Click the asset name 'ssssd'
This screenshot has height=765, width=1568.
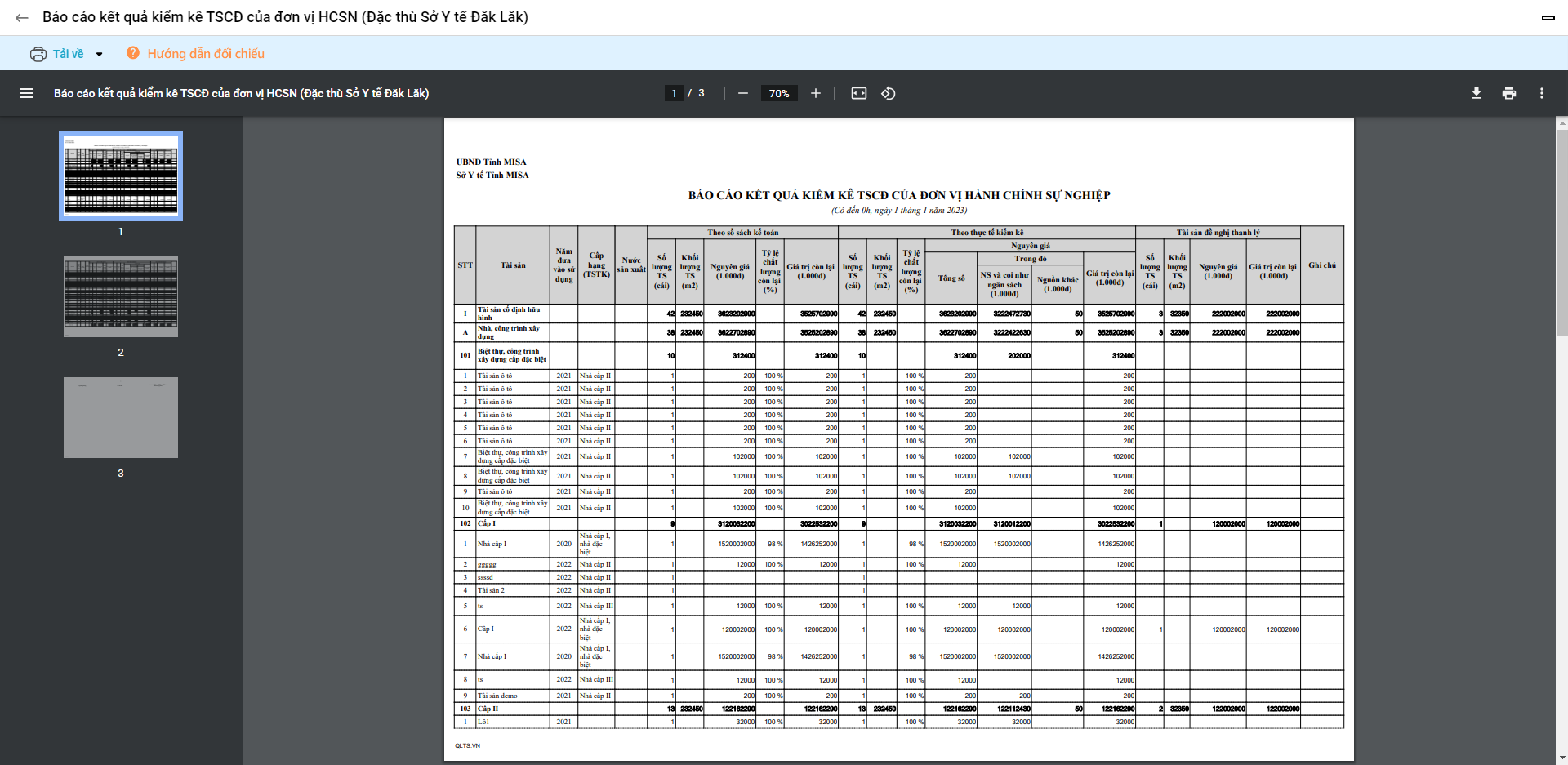click(x=485, y=577)
